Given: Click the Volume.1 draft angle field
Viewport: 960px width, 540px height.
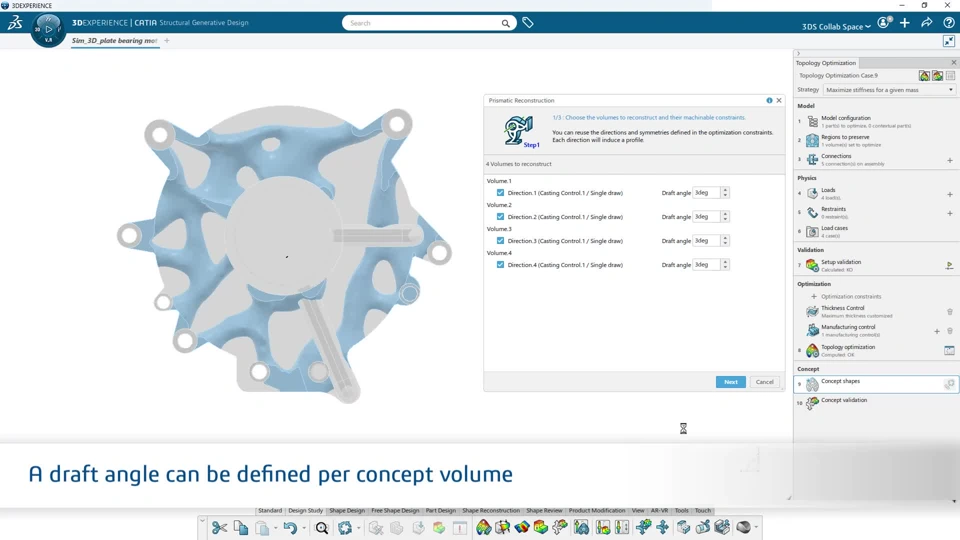Looking at the screenshot, I should pyautogui.click(x=707, y=193).
